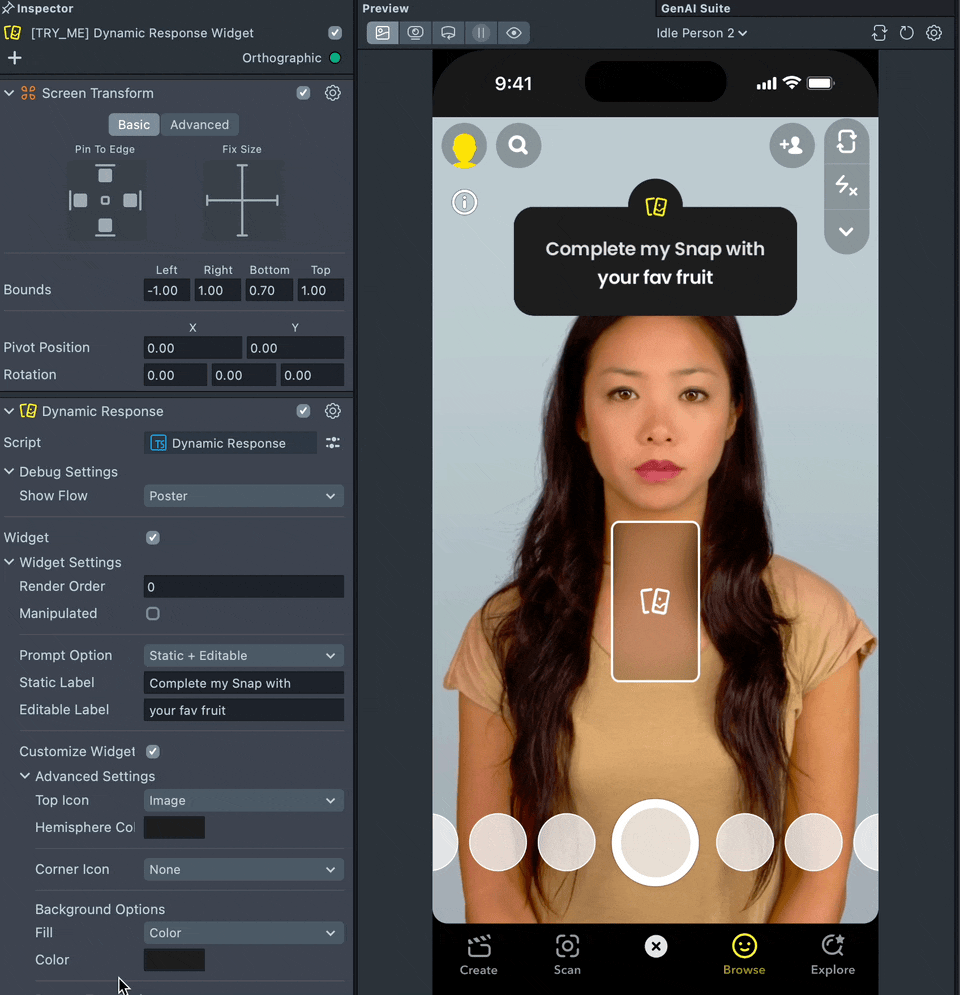Screen dimensions: 960x995
Task: Collapse the Advanced Settings section
Action: pyautogui.click(x=26, y=776)
